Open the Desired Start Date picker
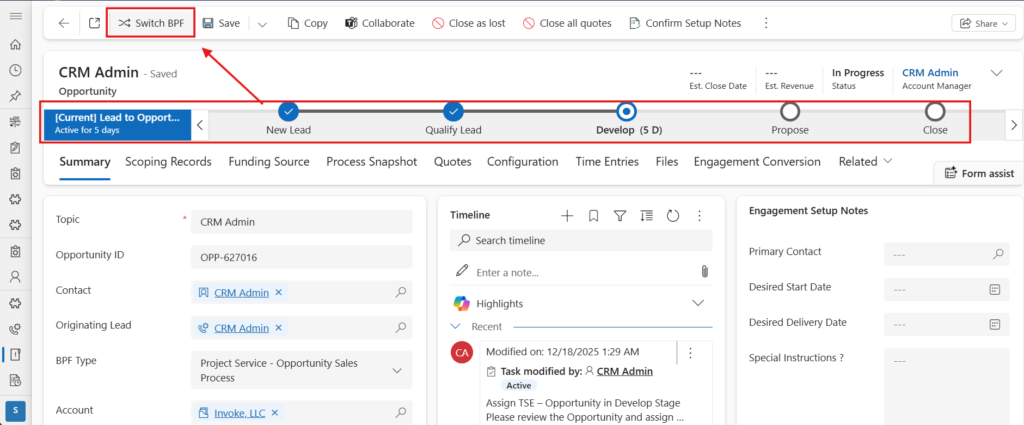Screen dimensions: 1024x425 pyautogui.click(x=995, y=289)
